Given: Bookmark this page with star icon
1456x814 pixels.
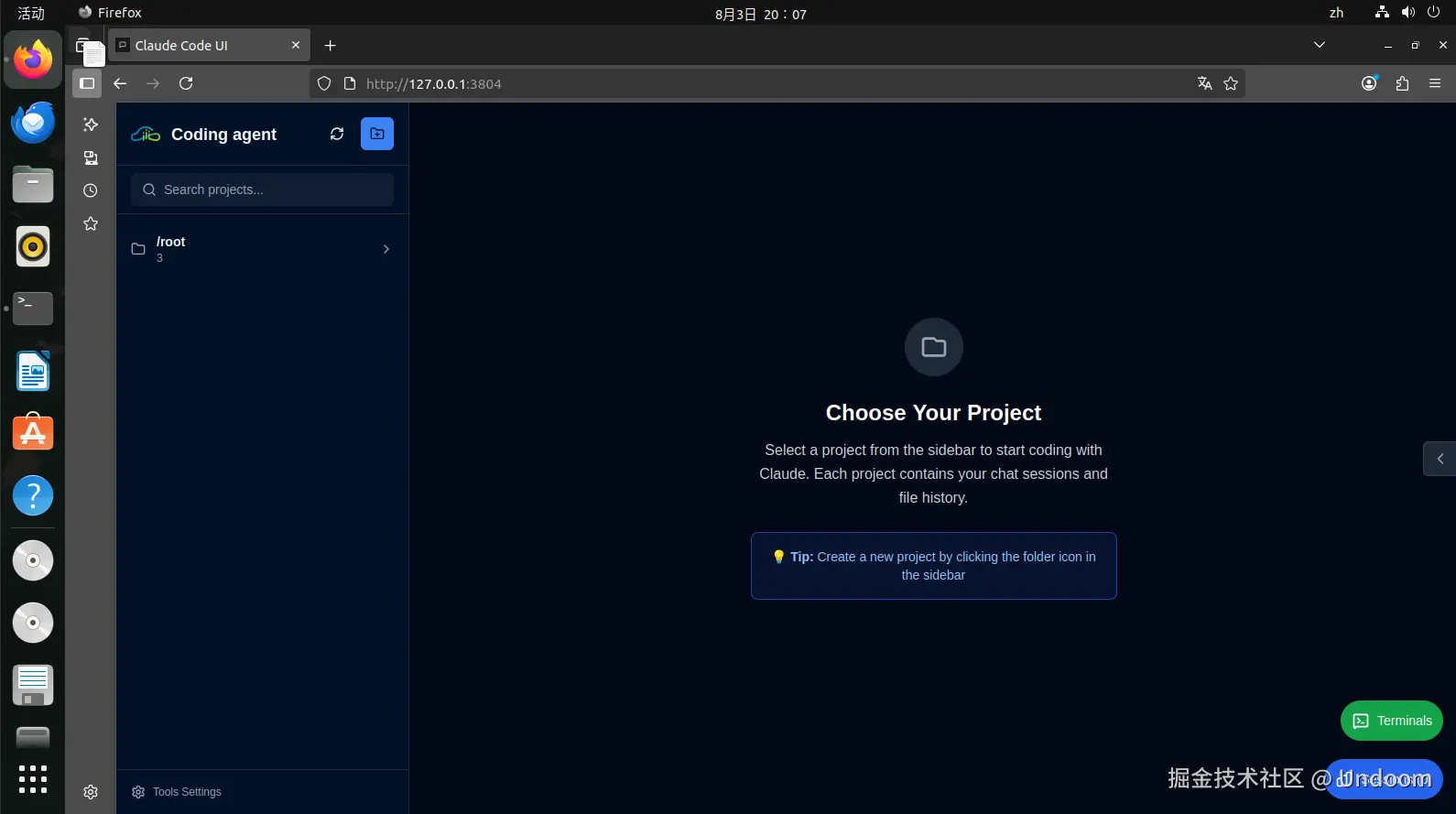Looking at the screenshot, I should click(x=1231, y=83).
